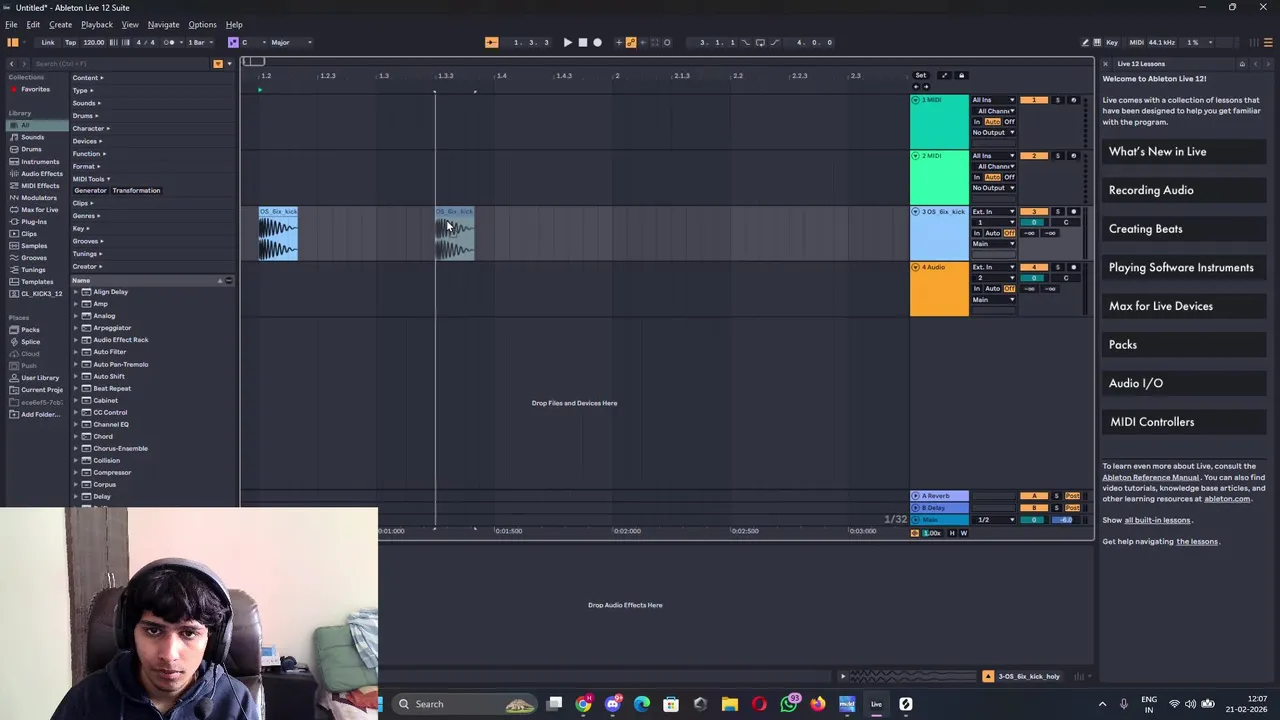Viewport: 1280px width, 720px height.
Task: Select the Transformation MIDI Tools tag
Action: pyautogui.click(x=136, y=190)
